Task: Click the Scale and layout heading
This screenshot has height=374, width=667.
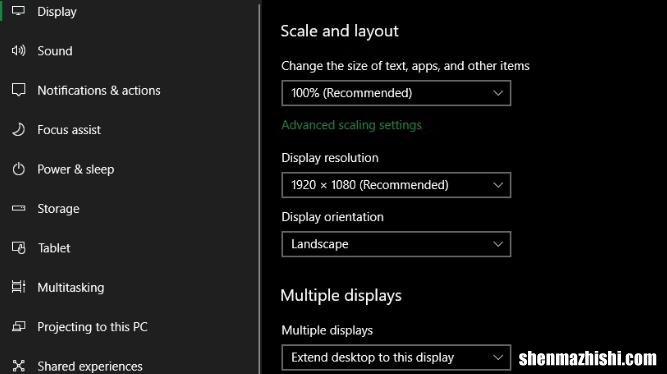Action: tap(339, 31)
